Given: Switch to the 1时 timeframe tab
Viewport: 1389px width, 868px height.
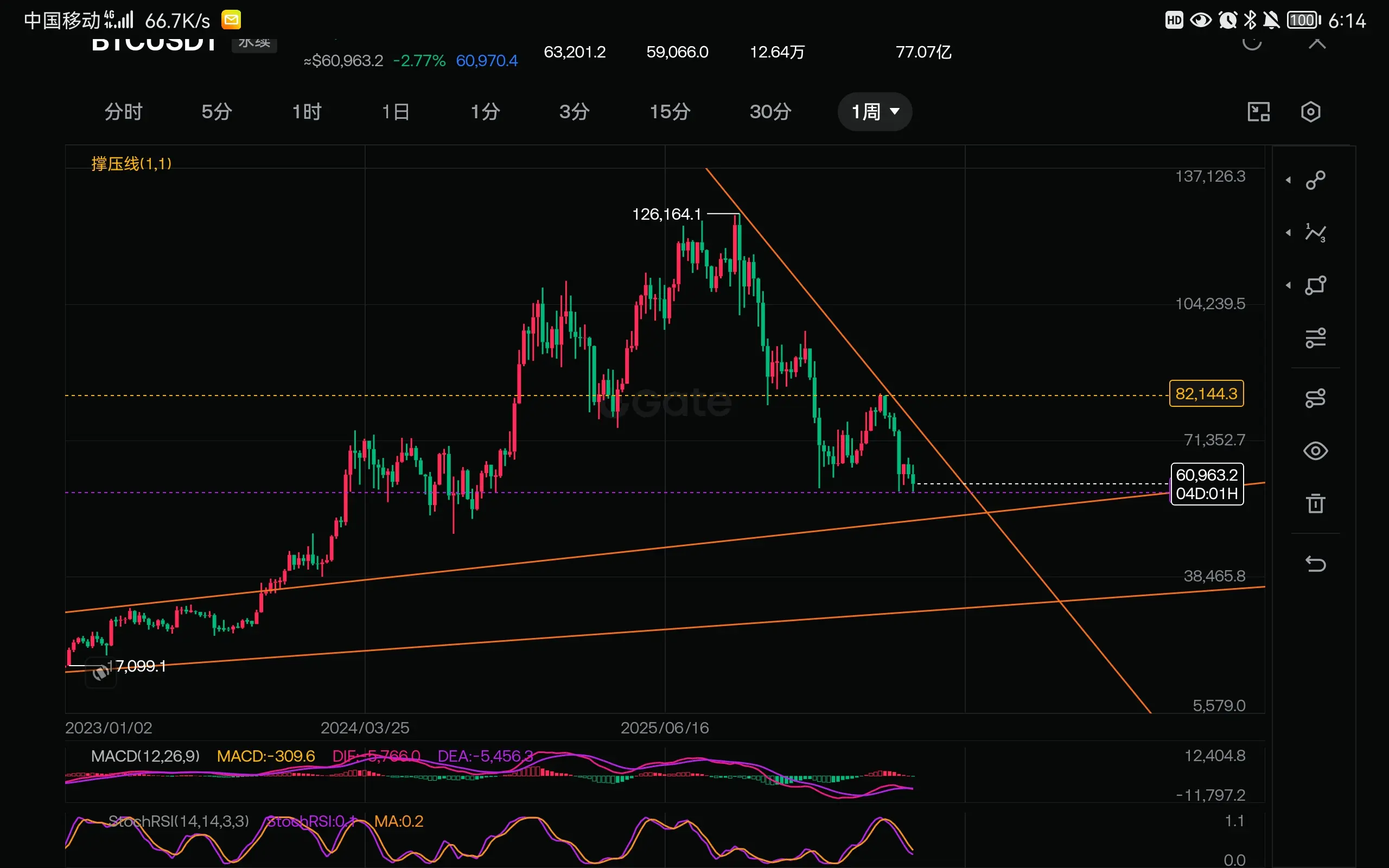Looking at the screenshot, I should (307, 111).
